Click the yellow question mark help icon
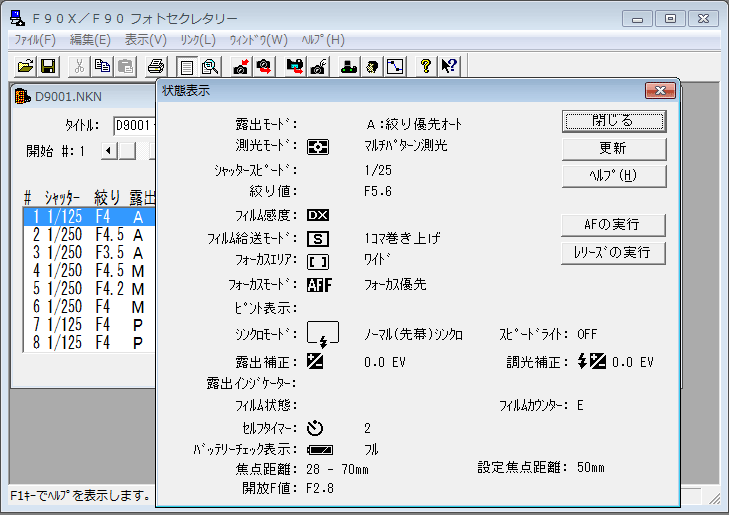729x515 pixels. pos(426,66)
